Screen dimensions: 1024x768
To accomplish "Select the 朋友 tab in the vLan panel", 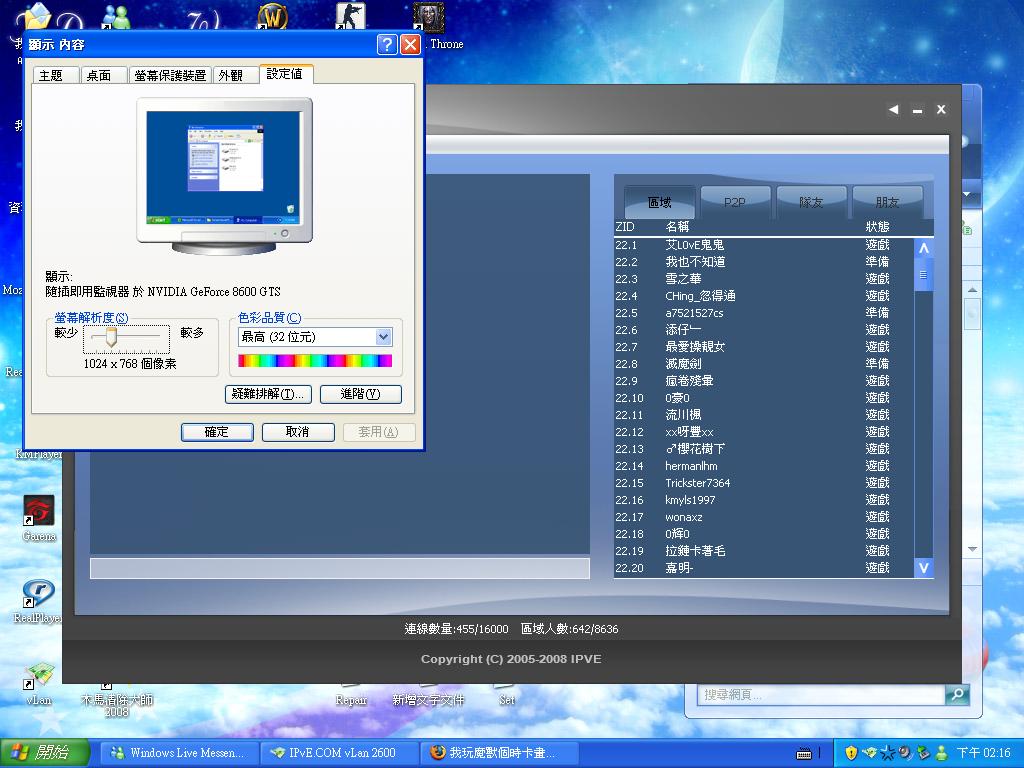I will [887, 202].
